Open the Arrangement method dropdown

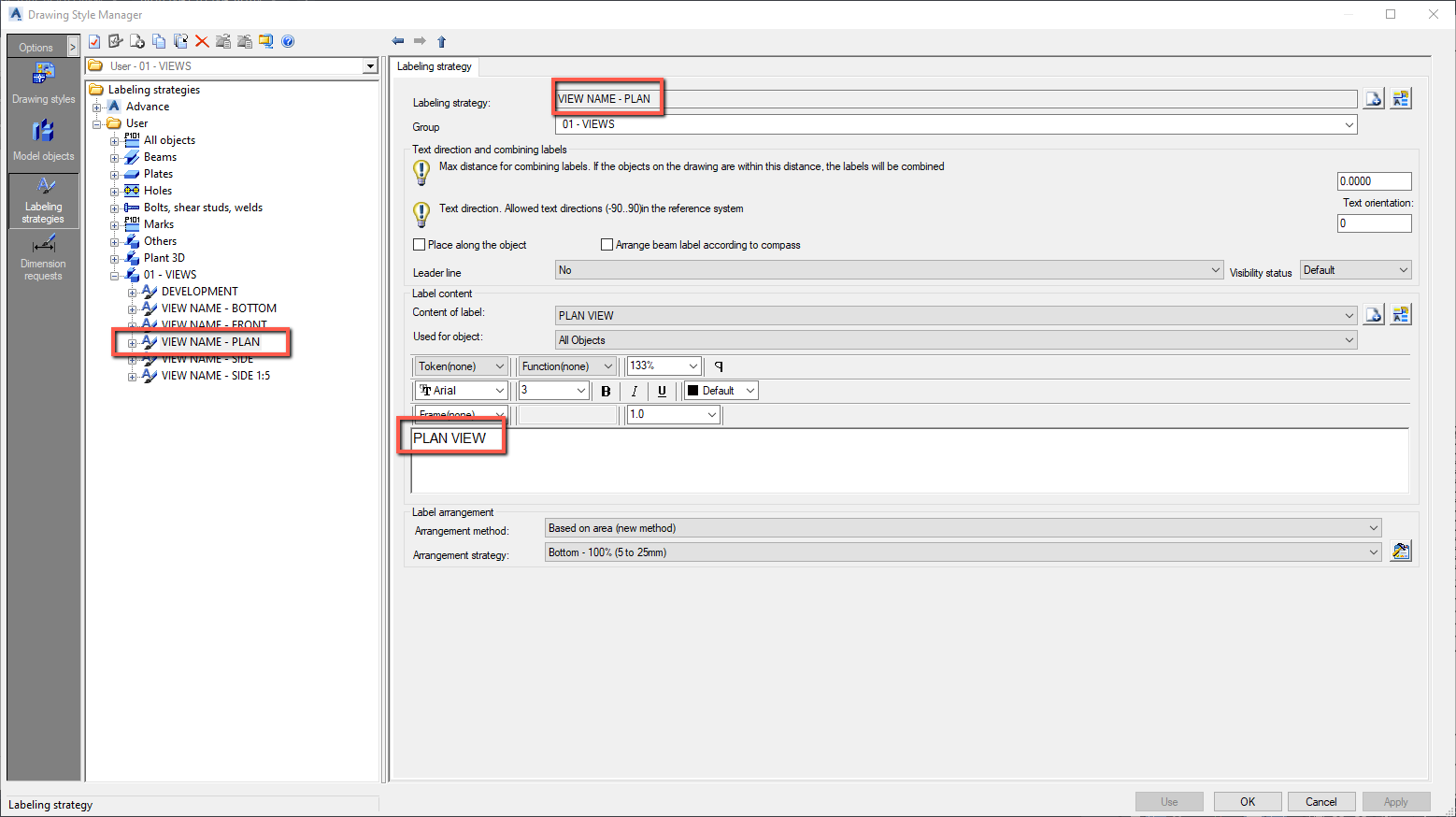tap(963, 528)
